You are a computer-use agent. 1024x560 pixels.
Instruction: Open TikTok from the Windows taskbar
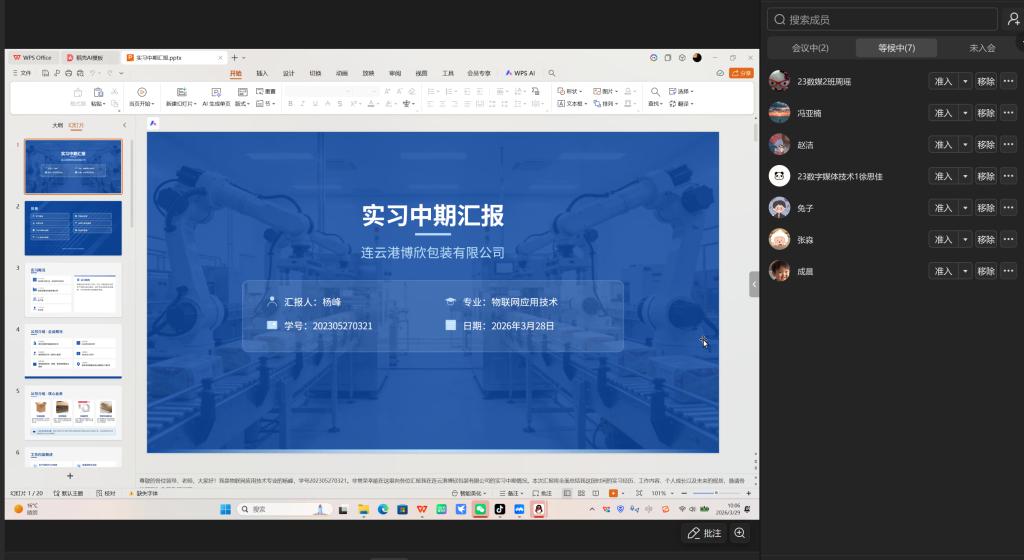(x=500, y=509)
